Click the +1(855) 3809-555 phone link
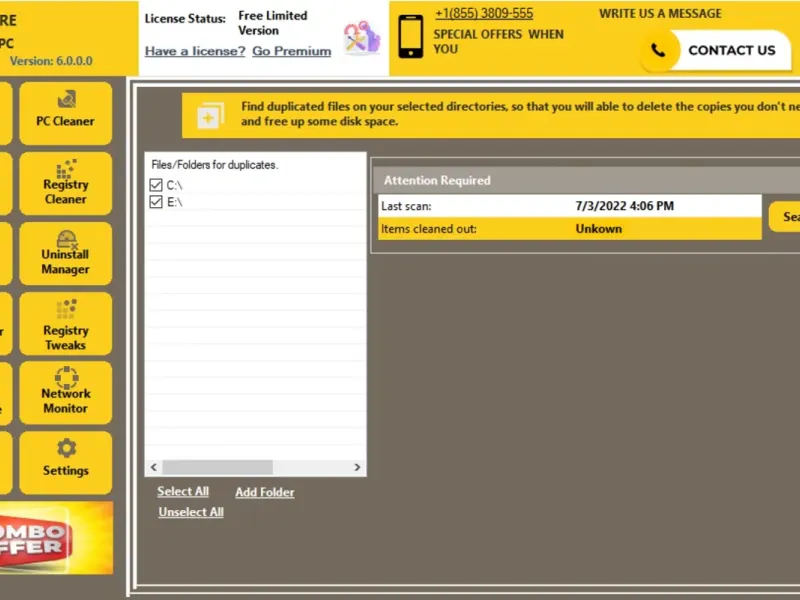 point(484,14)
